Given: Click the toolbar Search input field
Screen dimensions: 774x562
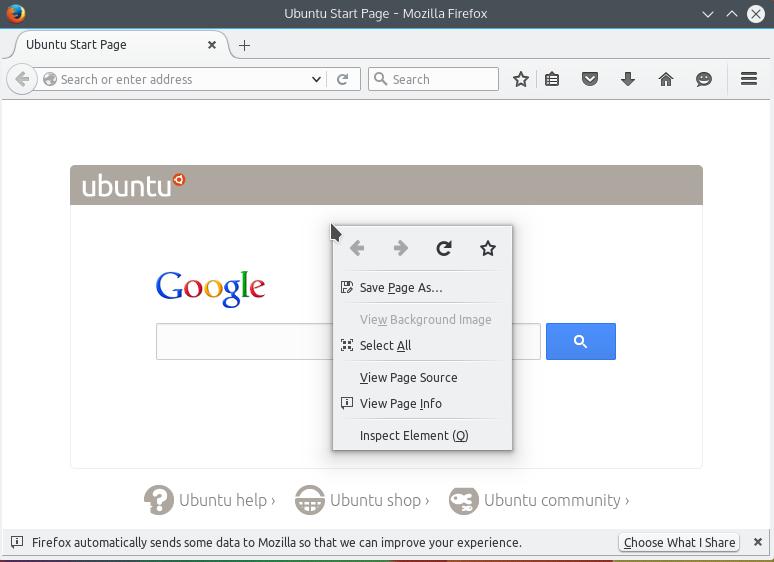Looking at the screenshot, I should tap(442, 79).
